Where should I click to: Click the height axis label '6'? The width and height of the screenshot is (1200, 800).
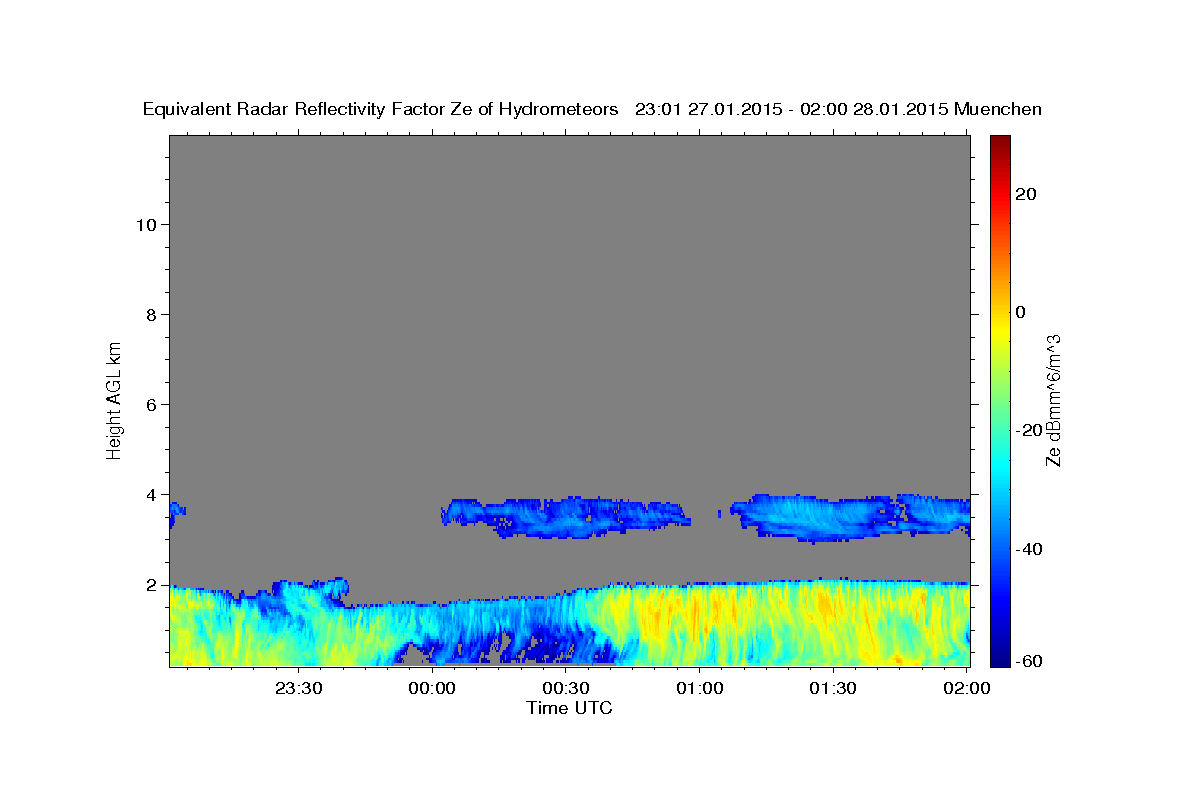tap(152, 404)
